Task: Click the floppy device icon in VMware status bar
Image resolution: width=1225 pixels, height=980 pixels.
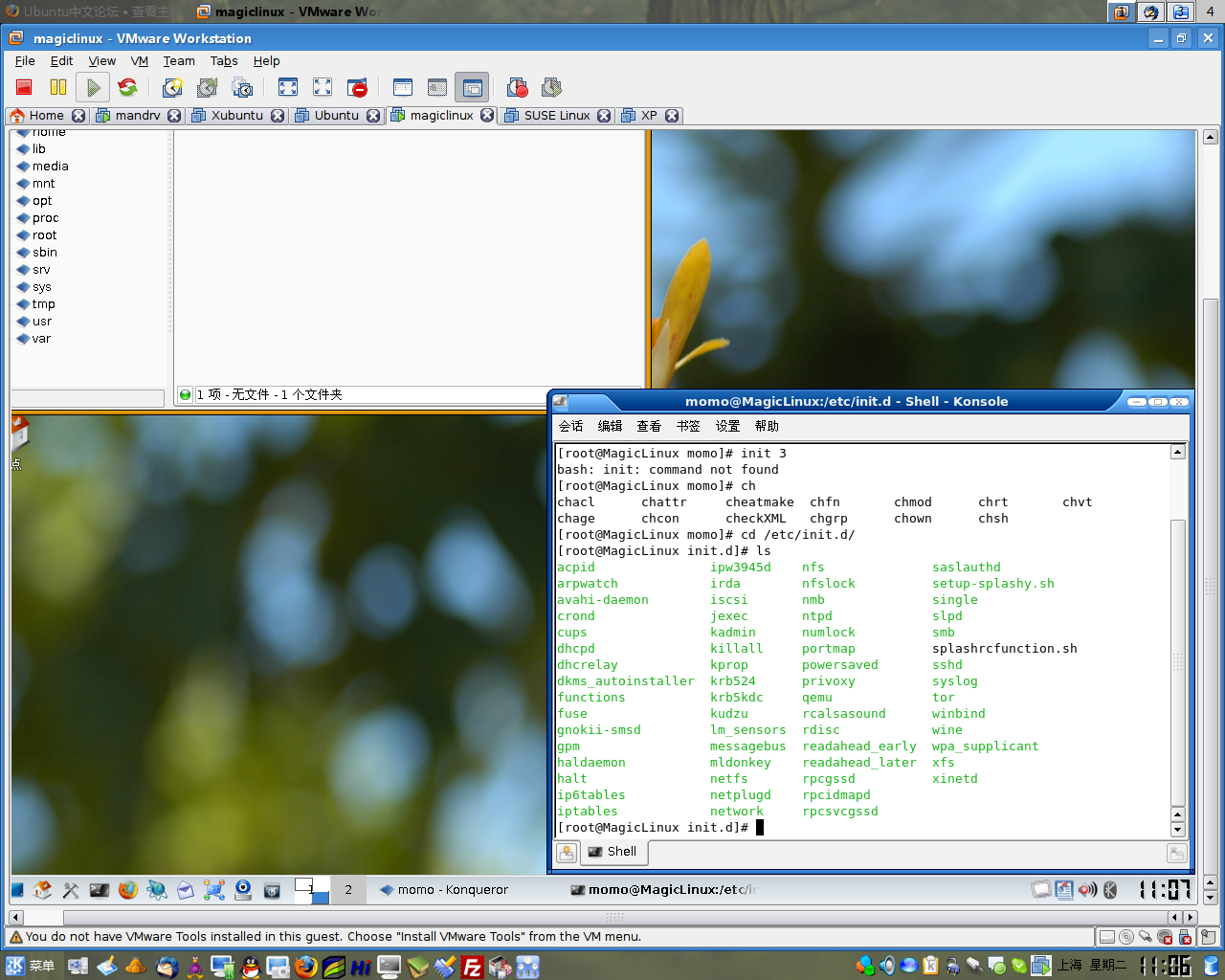Action: [x=1107, y=937]
